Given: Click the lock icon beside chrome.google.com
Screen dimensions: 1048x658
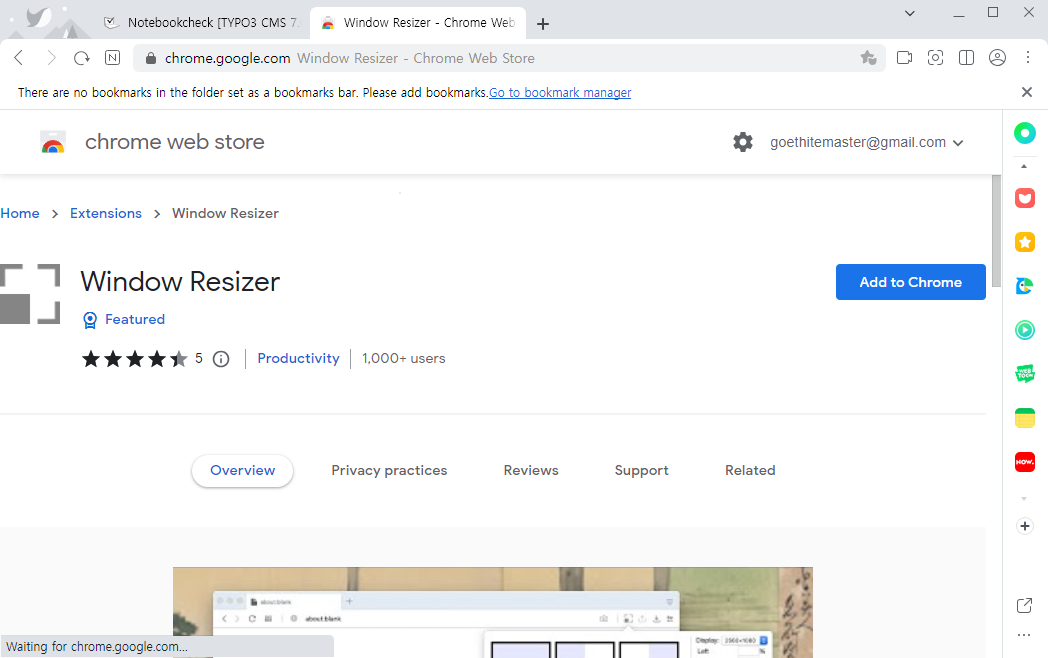Looking at the screenshot, I should [x=151, y=58].
